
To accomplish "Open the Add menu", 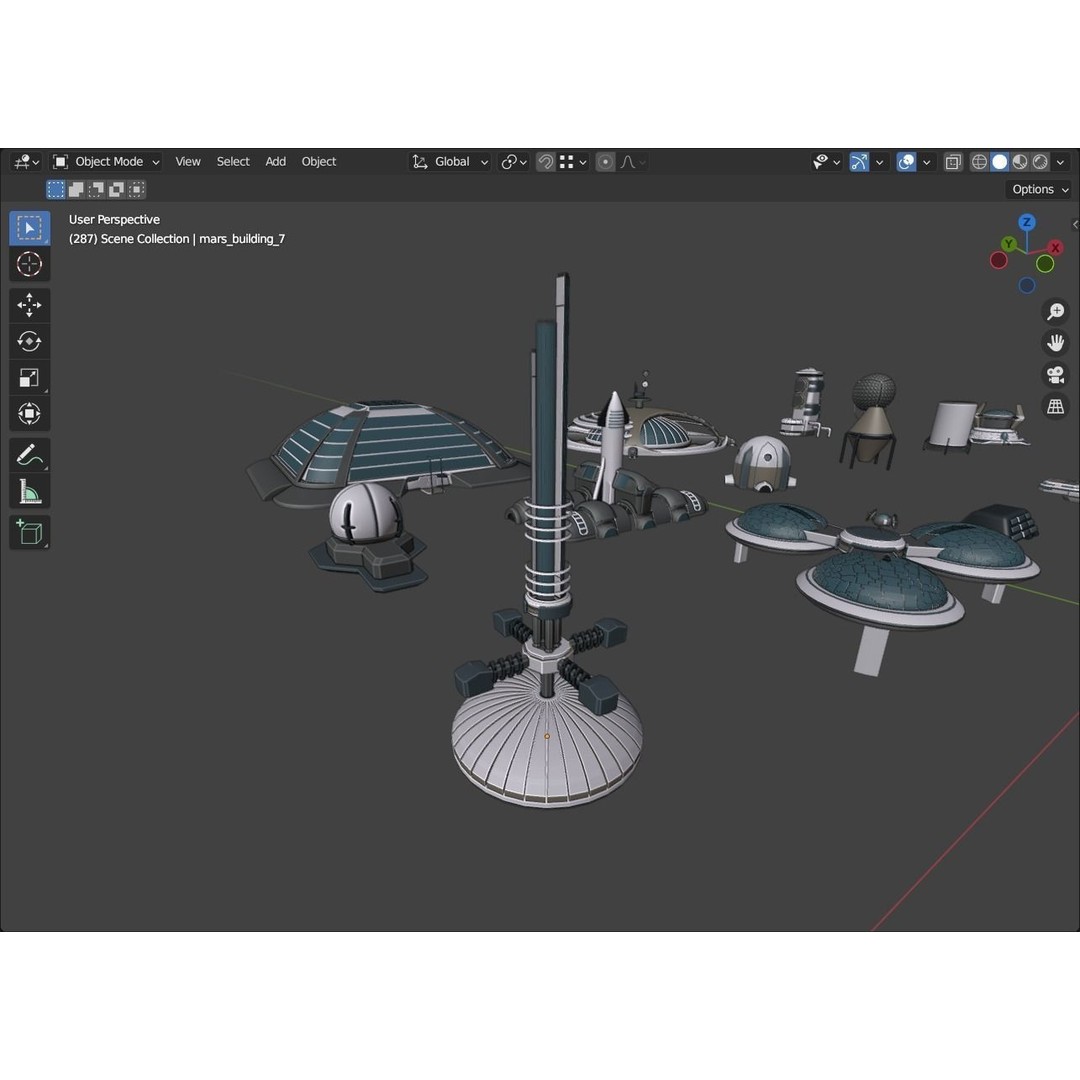I will click(275, 161).
